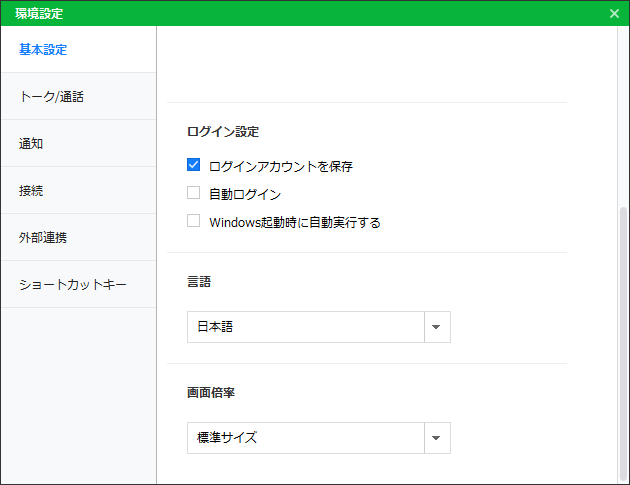Click the vertical scrollbar thumb
Screen dimensions: 630x485
(x=624, y=340)
